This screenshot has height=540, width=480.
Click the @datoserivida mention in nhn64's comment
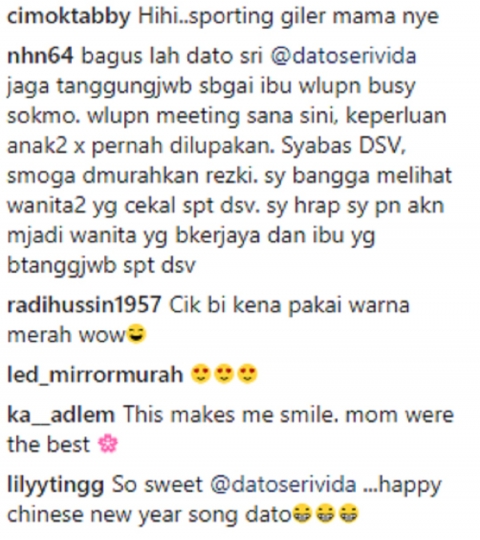pos(343,56)
